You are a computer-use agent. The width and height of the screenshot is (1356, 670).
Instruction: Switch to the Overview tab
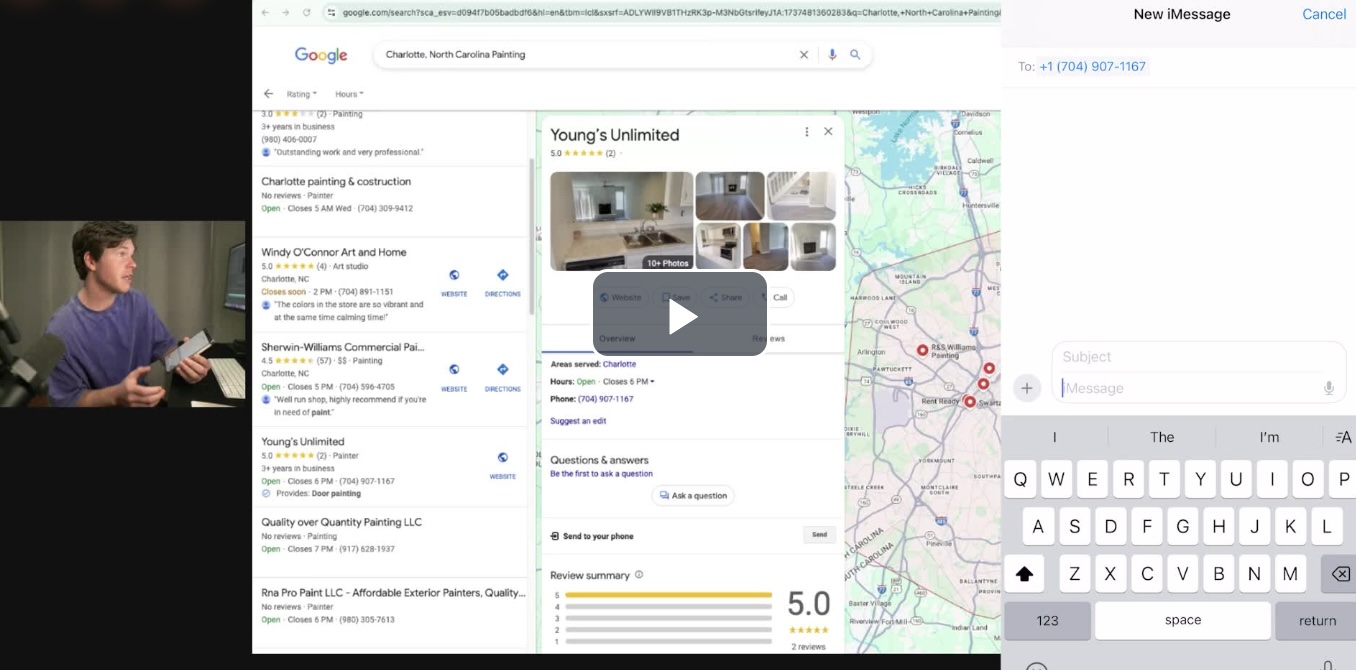coord(617,339)
